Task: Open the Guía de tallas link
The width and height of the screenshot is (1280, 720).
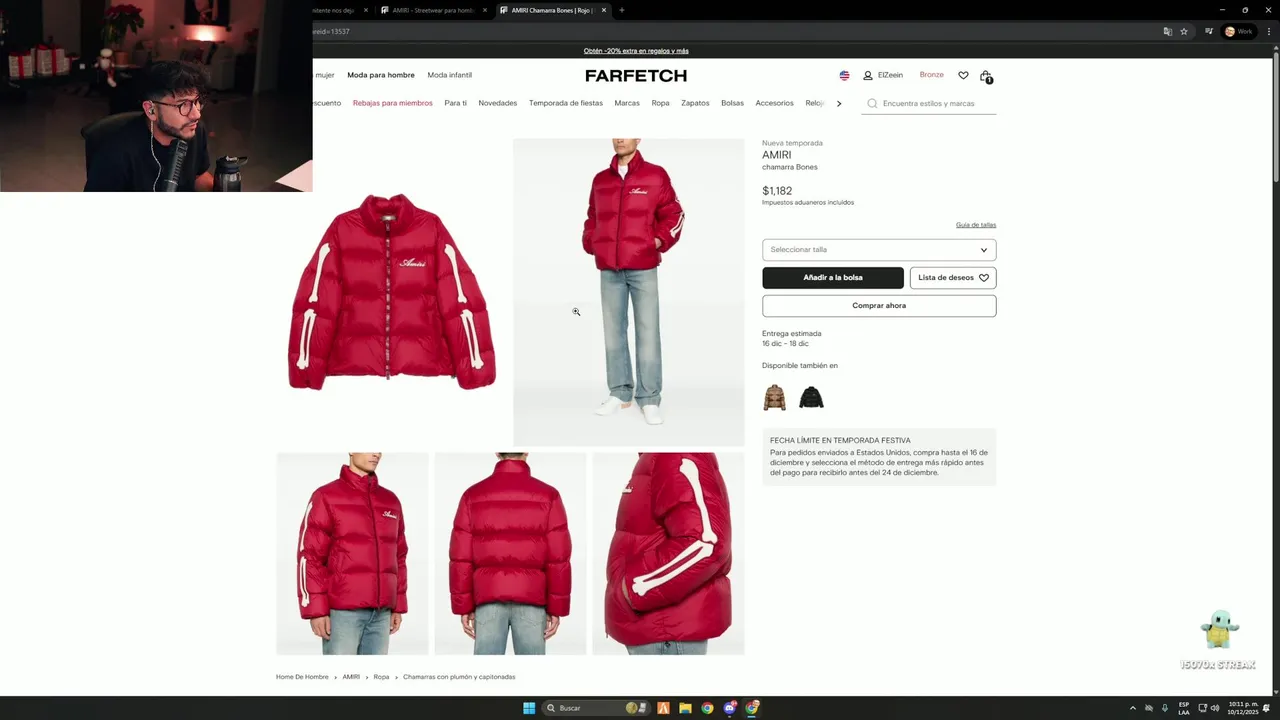Action: click(x=976, y=225)
